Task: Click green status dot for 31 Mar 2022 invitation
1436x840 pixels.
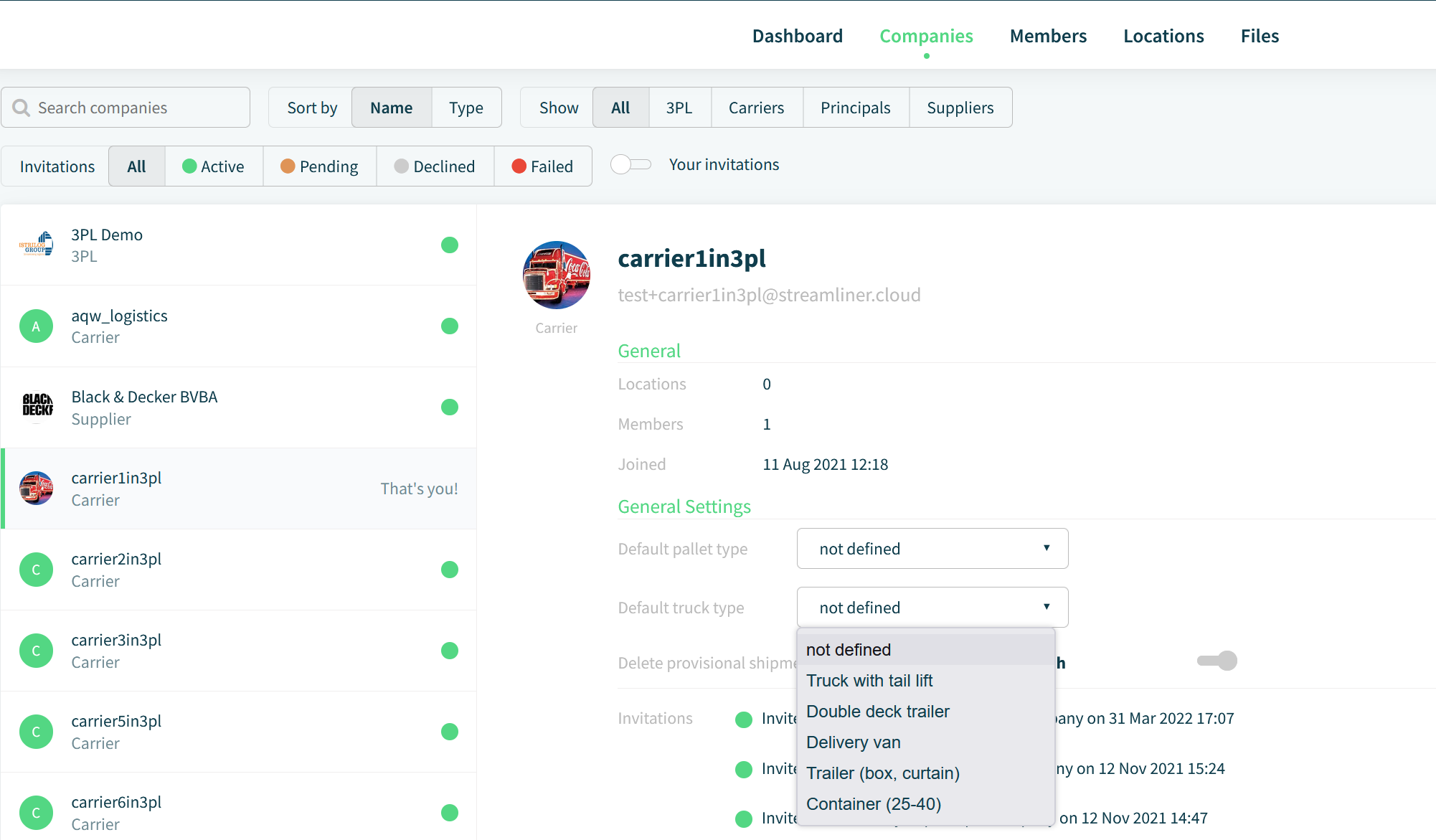Action: (x=744, y=719)
